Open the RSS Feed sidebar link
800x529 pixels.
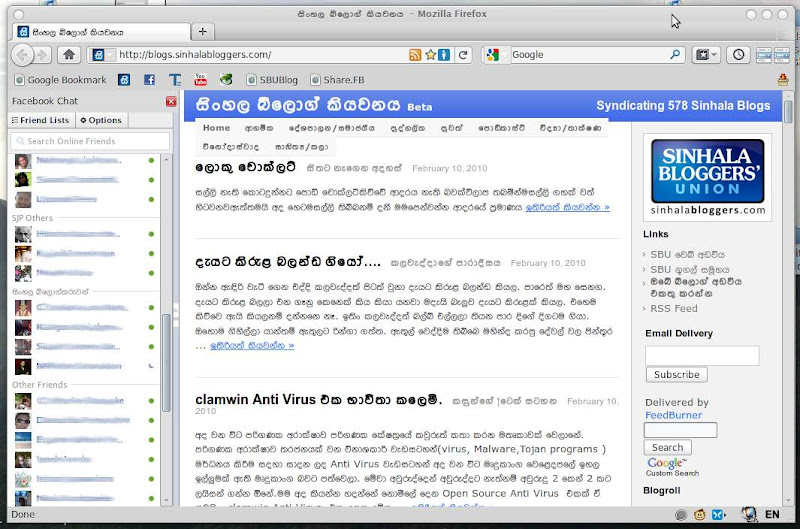673,308
